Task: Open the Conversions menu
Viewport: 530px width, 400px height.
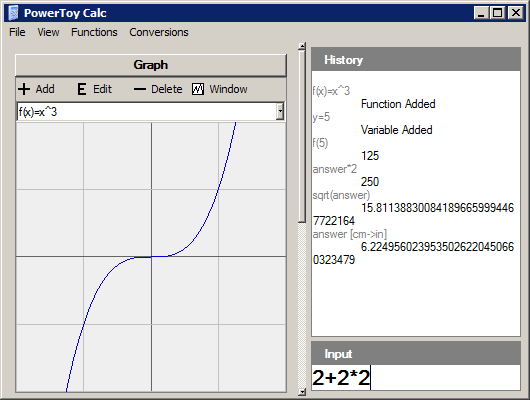Action: [x=159, y=32]
